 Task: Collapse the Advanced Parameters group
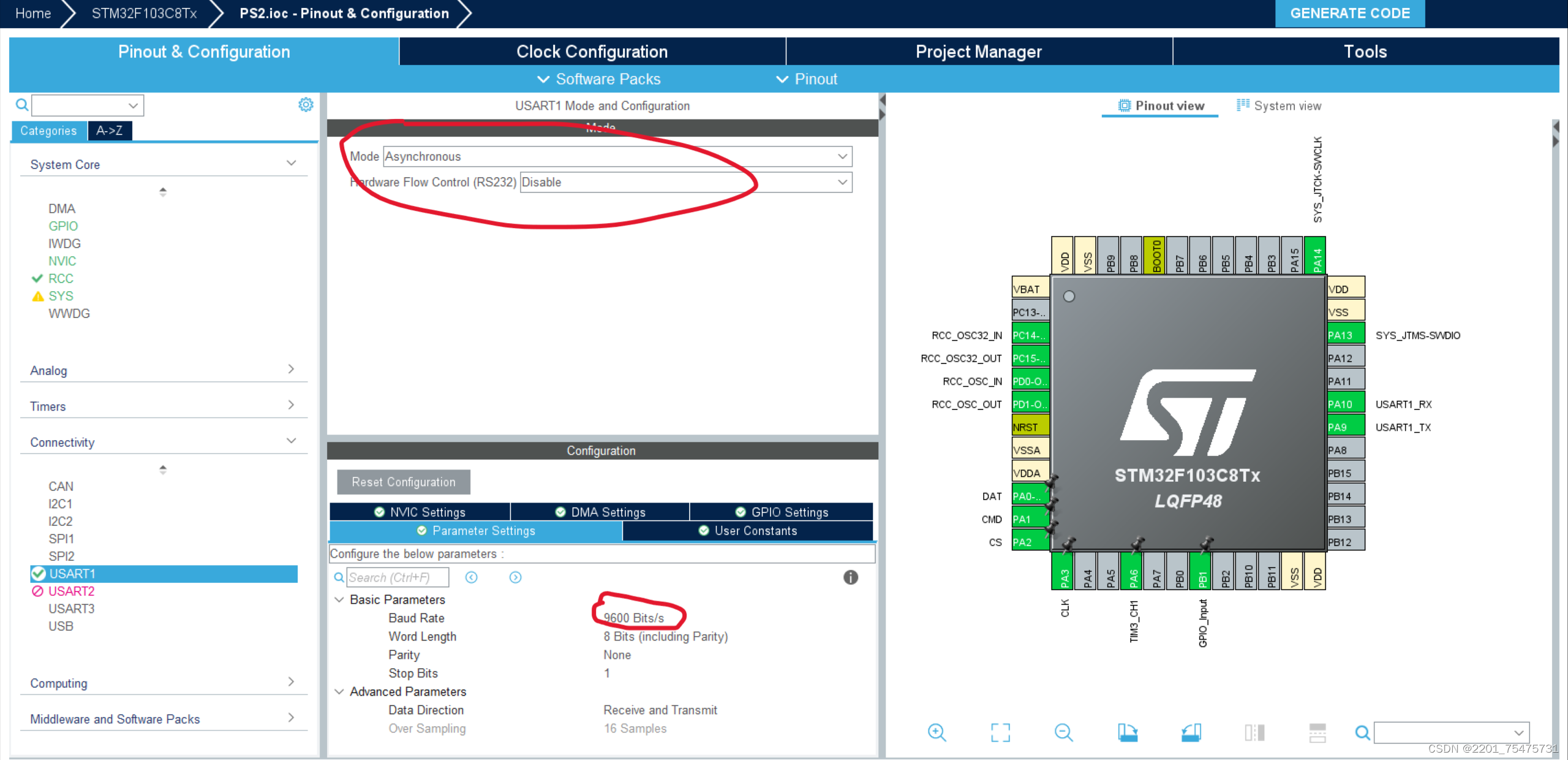pos(339,691)
